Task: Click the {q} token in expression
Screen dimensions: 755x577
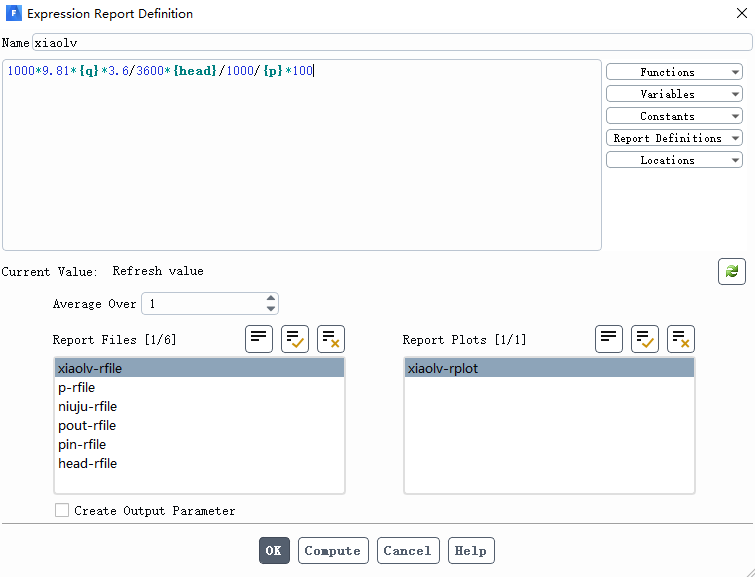Action: pos(89,71)
